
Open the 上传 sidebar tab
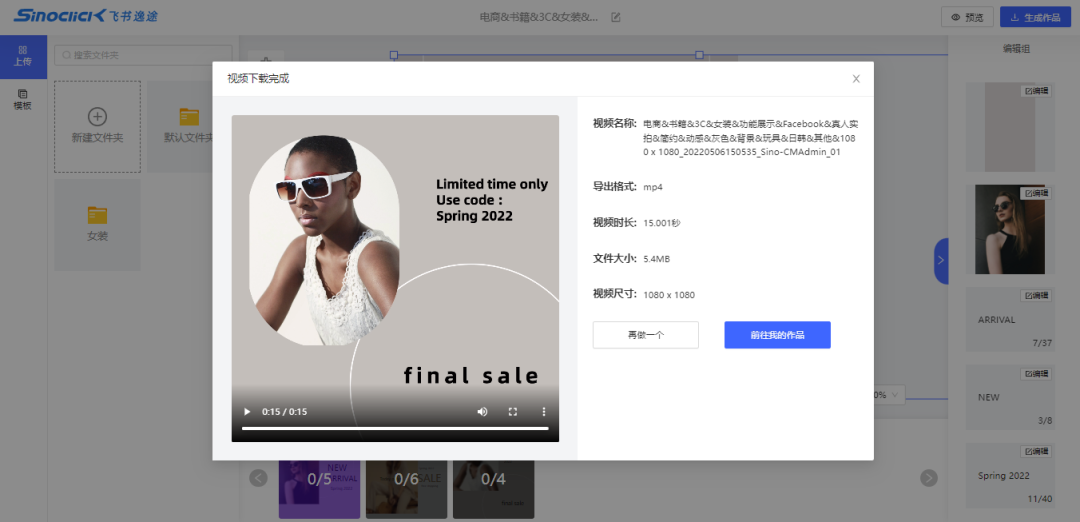point(23,56)
